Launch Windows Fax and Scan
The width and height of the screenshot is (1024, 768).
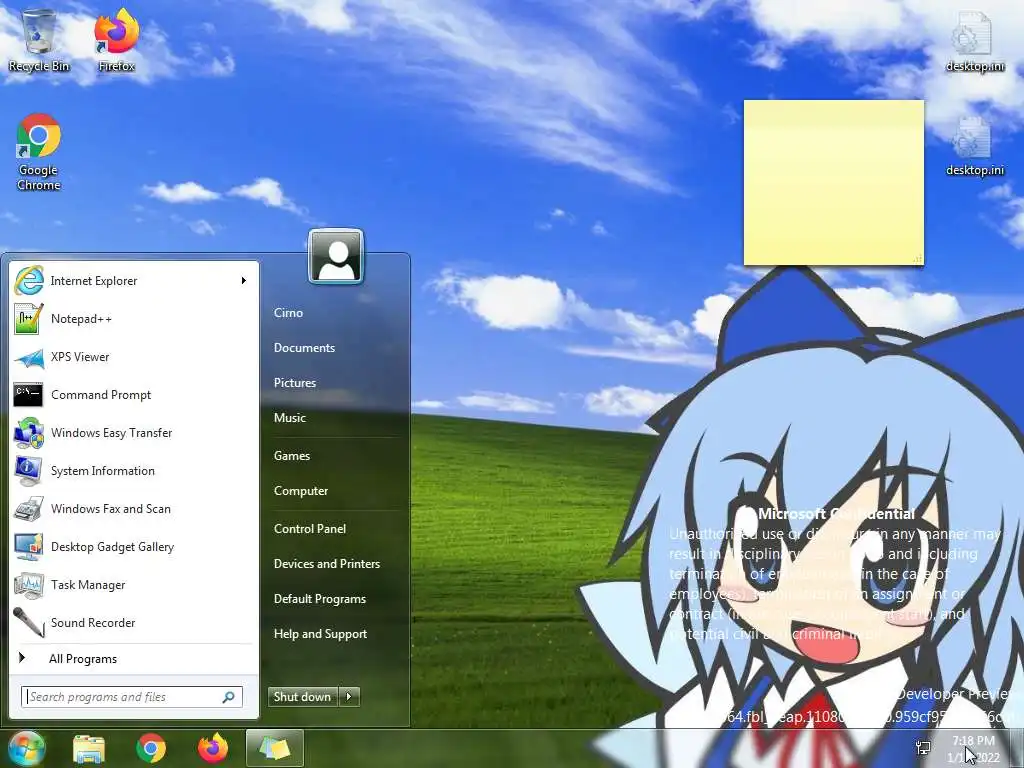click(133, 508)
